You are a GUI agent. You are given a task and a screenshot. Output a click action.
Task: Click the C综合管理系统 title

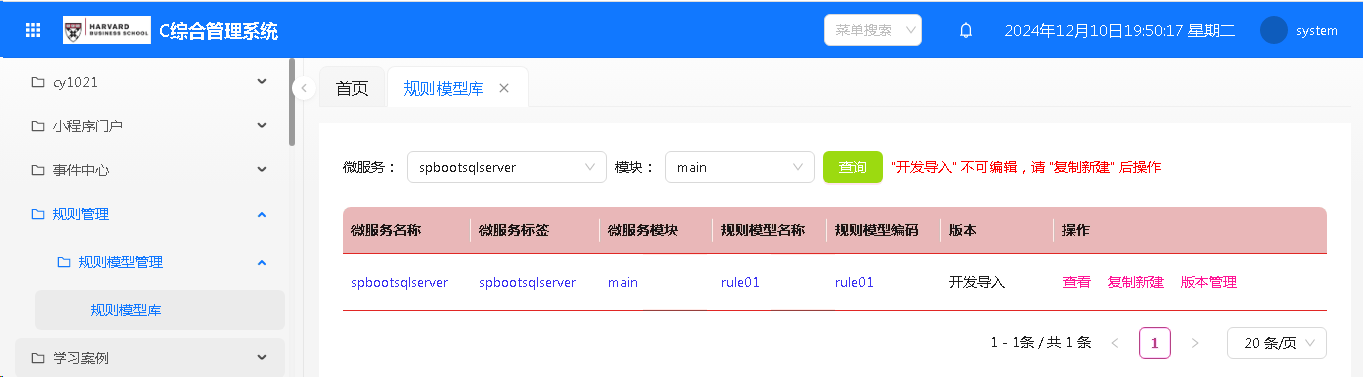(219, 30)
